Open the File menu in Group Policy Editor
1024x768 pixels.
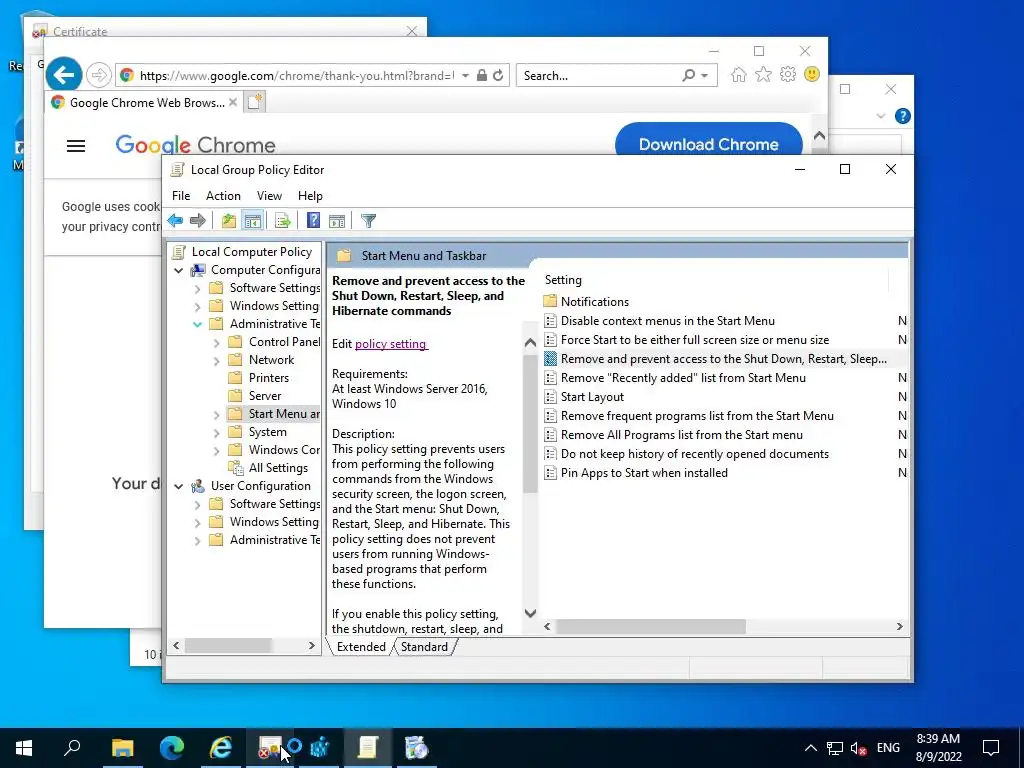[181, 196]
